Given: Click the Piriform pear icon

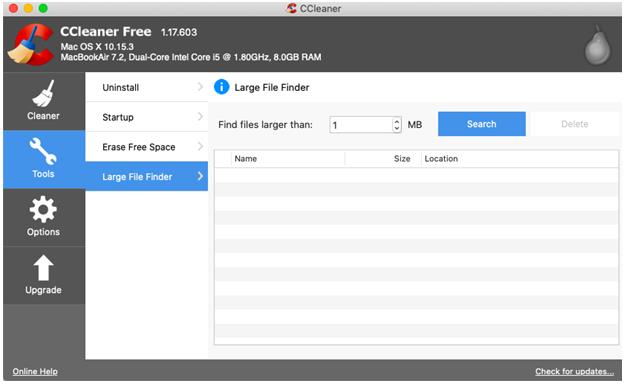Looking at the screenshot, I should pyautogui.click(x=597, y=45).
